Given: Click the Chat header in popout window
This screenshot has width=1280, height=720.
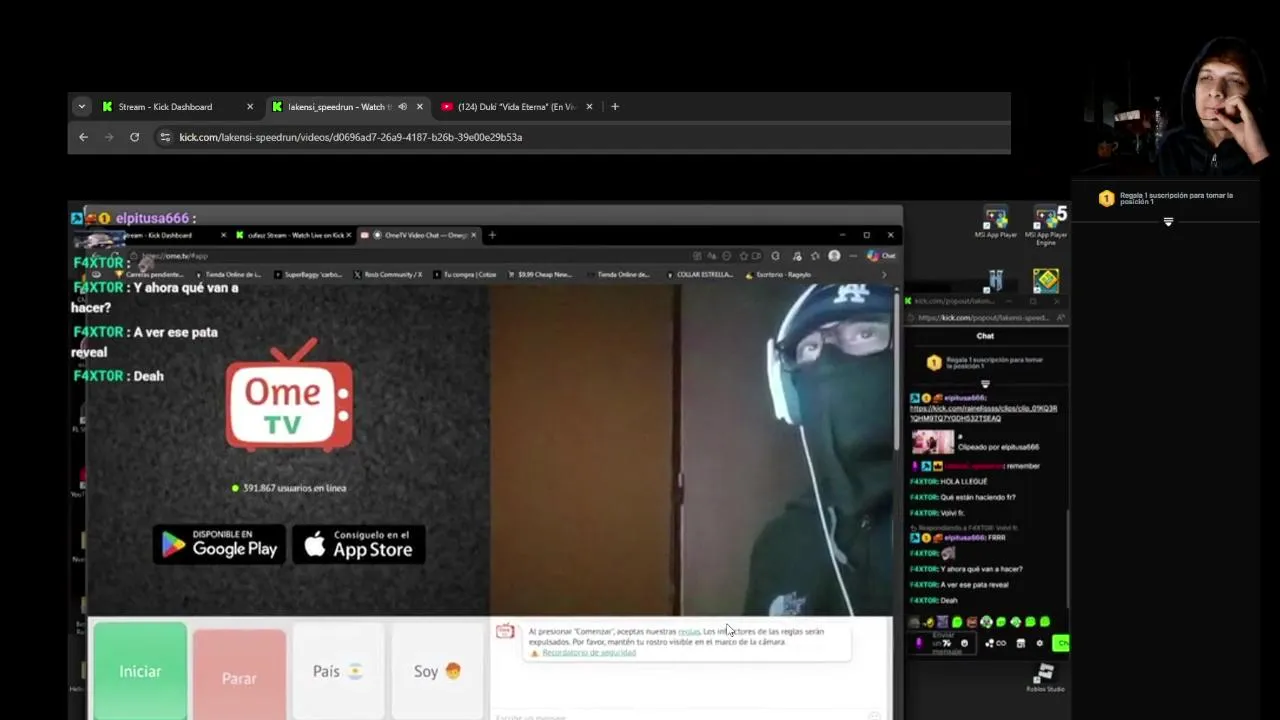Looking at the screenshot, I should pyautogui.click(x=985, y=336).
